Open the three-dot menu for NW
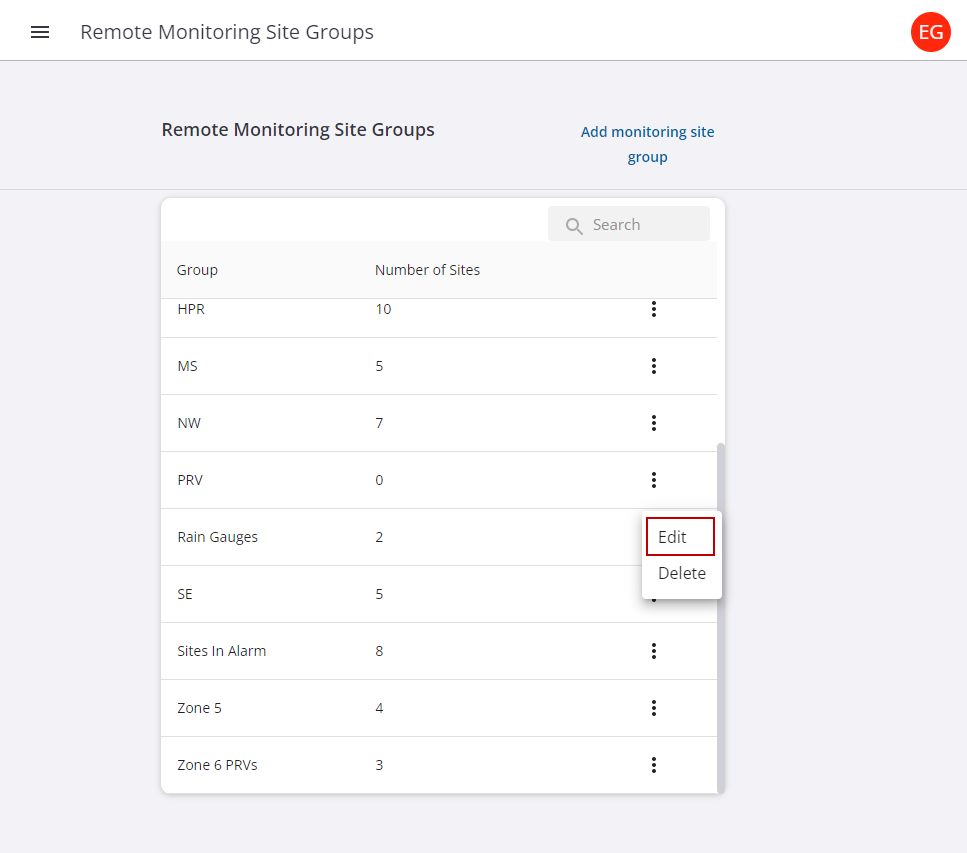Image resolution: width=967 pixels, height=853 pixels. pos(653,423)
